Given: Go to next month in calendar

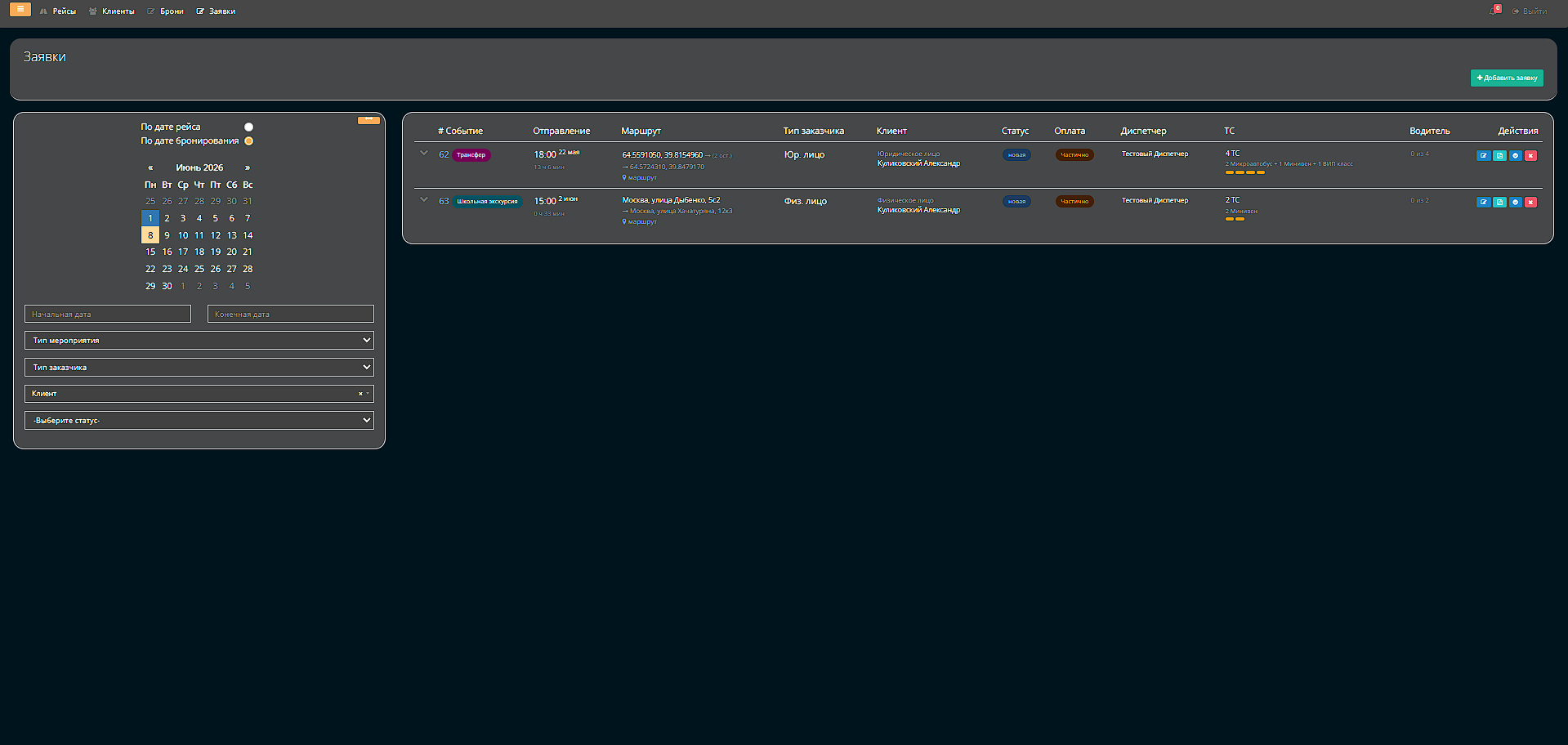Looking at the screenshot, I should click(x=248, y=167).
